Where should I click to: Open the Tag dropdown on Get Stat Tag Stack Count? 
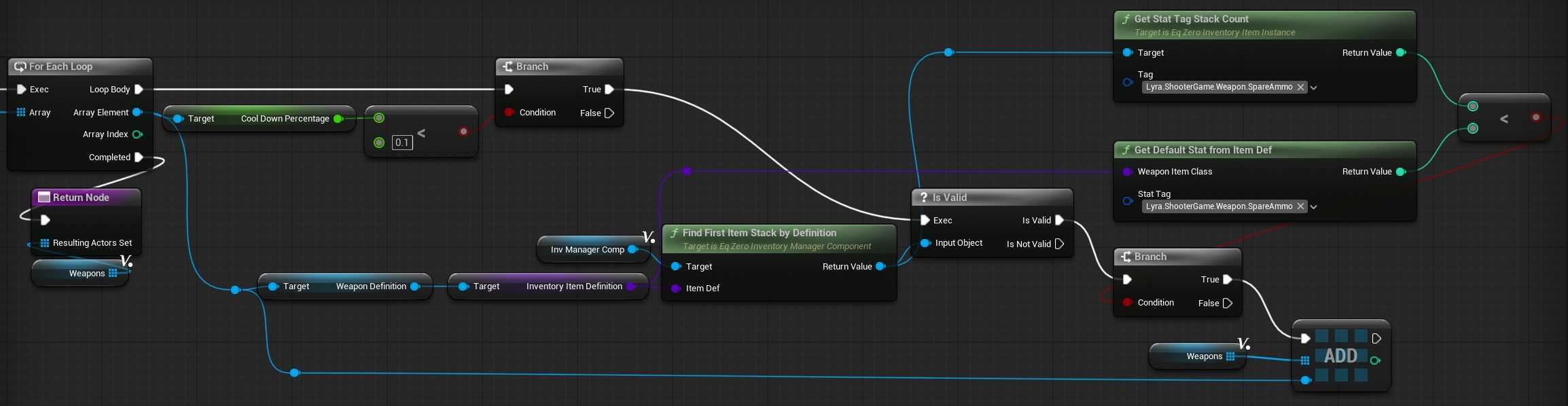(x=1314, y=88)
